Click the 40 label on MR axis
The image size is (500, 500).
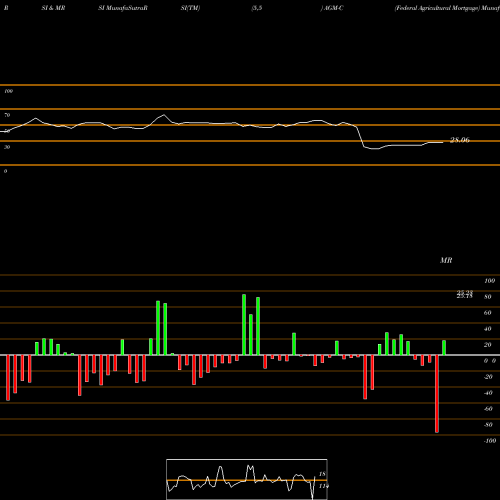pyautogui.click(x=488, y=329)
